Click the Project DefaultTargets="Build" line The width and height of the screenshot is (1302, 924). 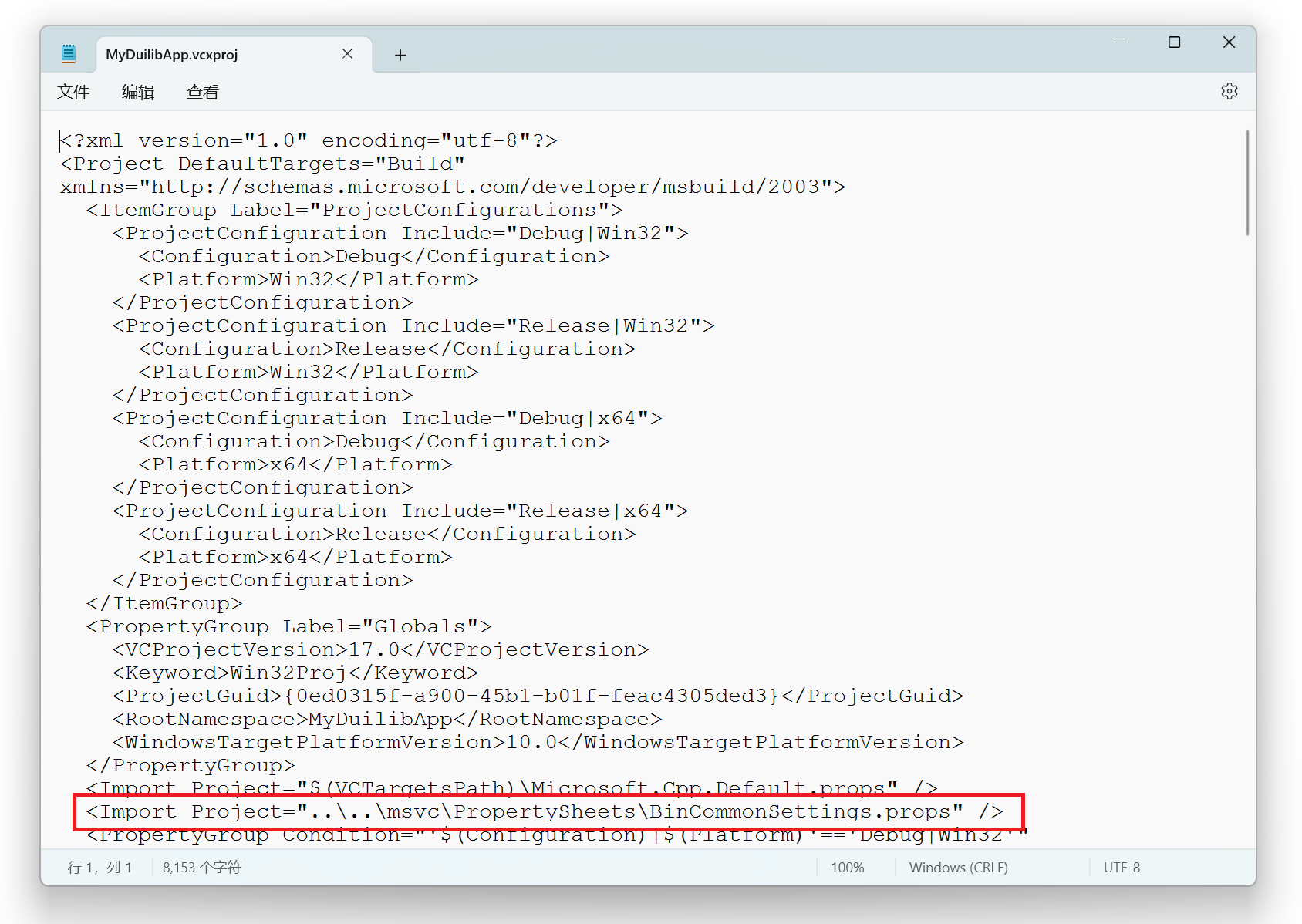(262, 164)
